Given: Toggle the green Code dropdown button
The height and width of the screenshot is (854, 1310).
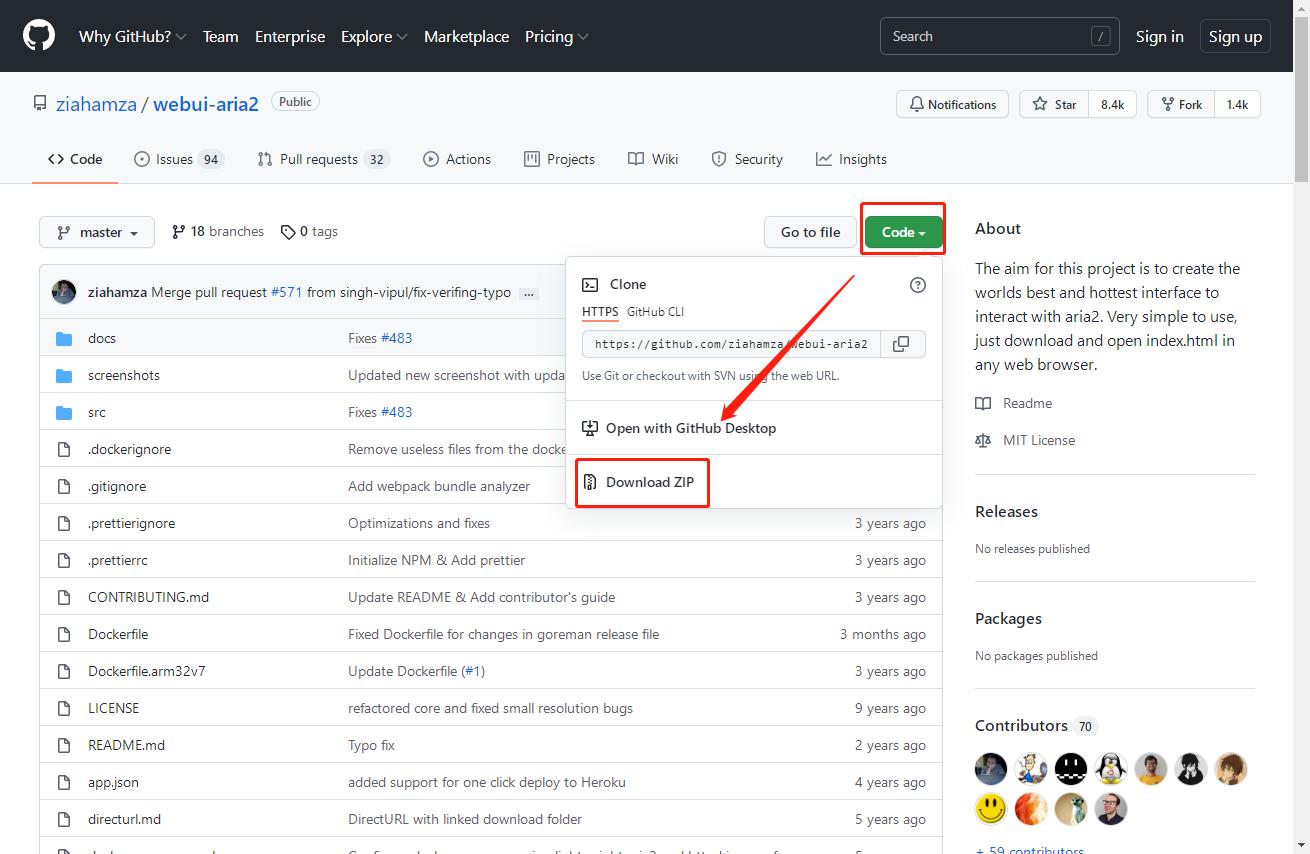Looking at the screenshot, I should pyautogui.click(x=903, y=232).
